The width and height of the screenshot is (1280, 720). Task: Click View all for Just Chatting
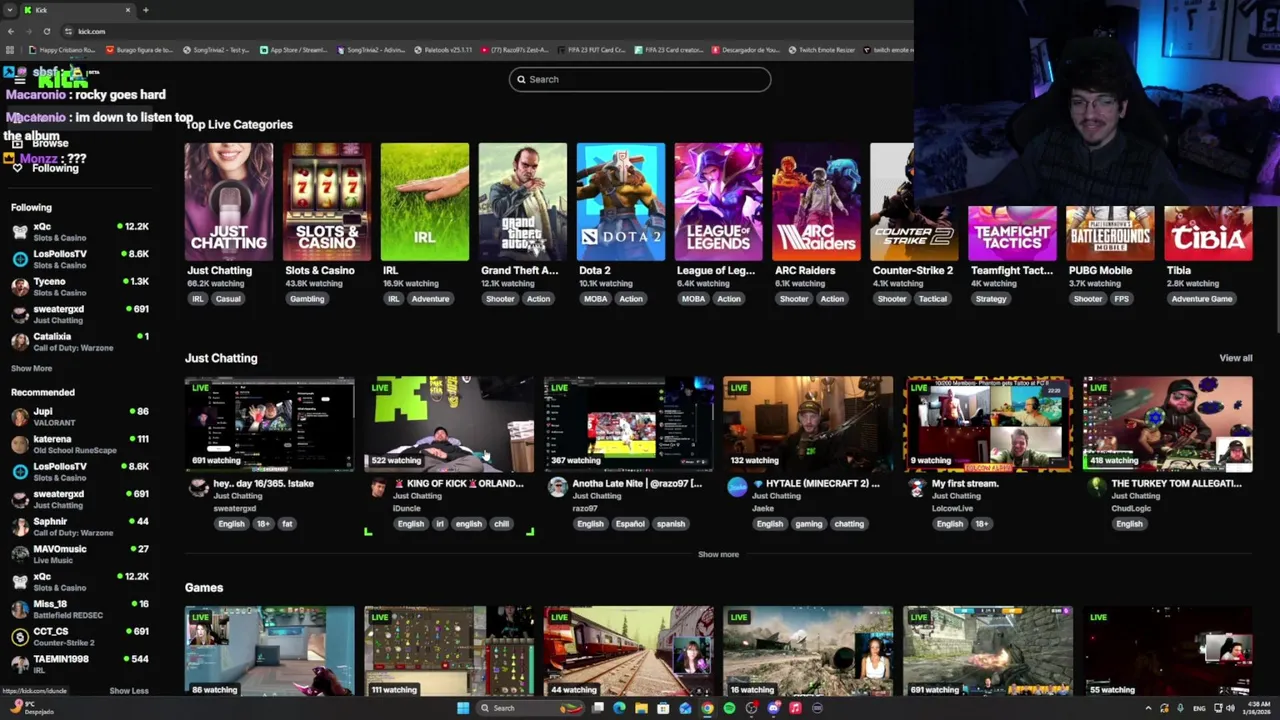point(1235,358)
